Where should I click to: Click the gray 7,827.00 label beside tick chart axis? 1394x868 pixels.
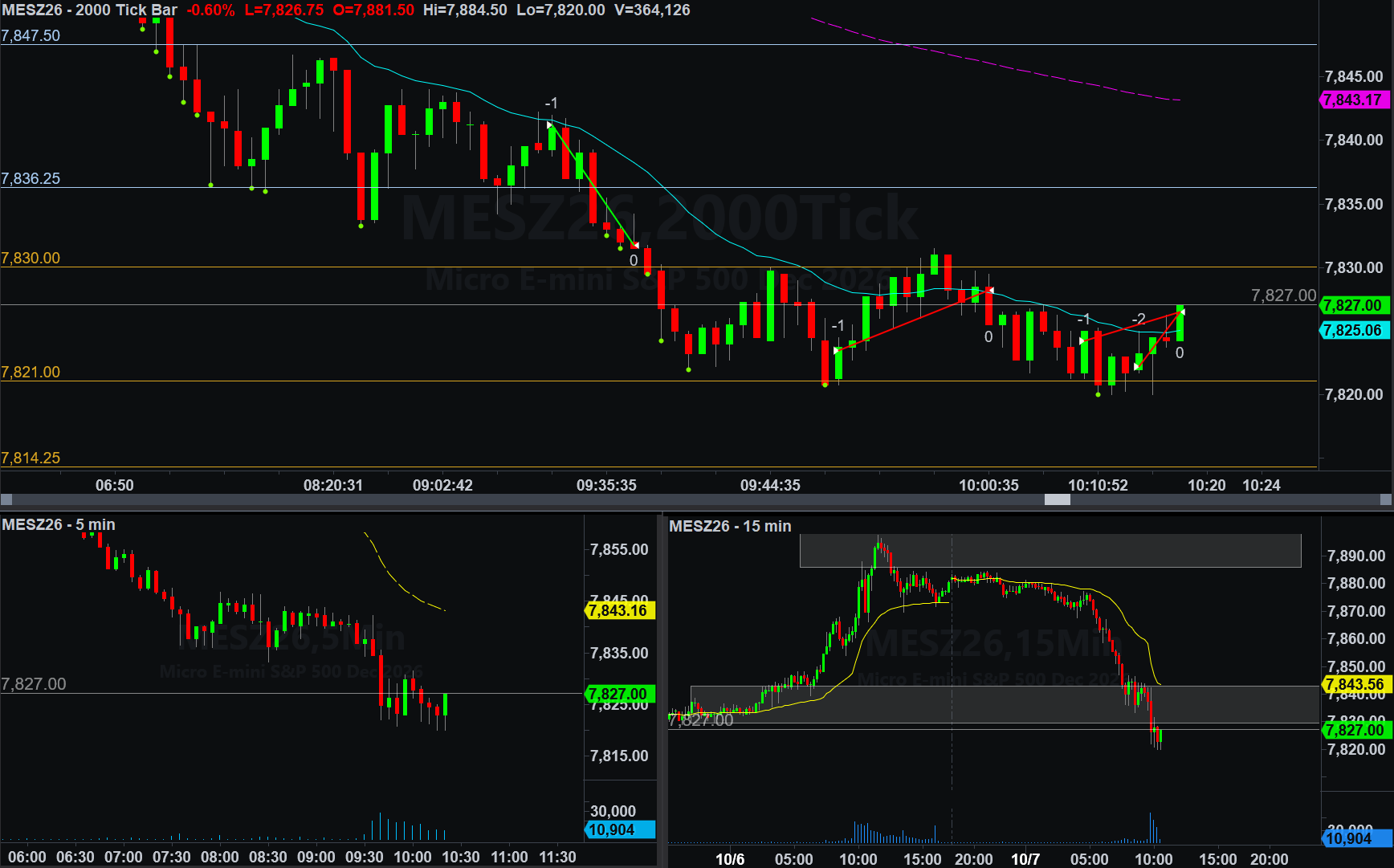coord(1283,295)
